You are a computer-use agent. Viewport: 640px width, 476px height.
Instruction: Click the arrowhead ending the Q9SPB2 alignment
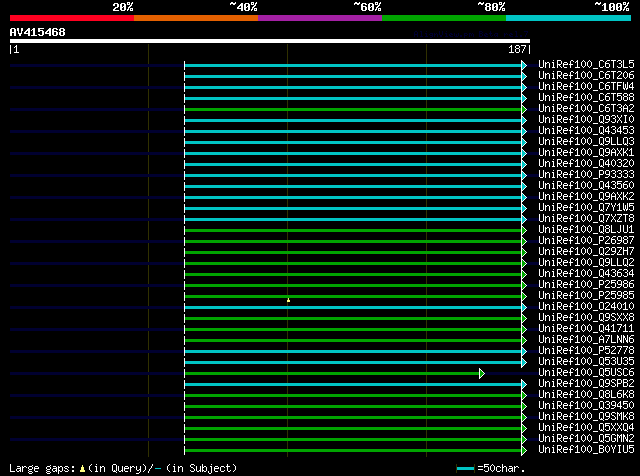click(x=524, y=384)
